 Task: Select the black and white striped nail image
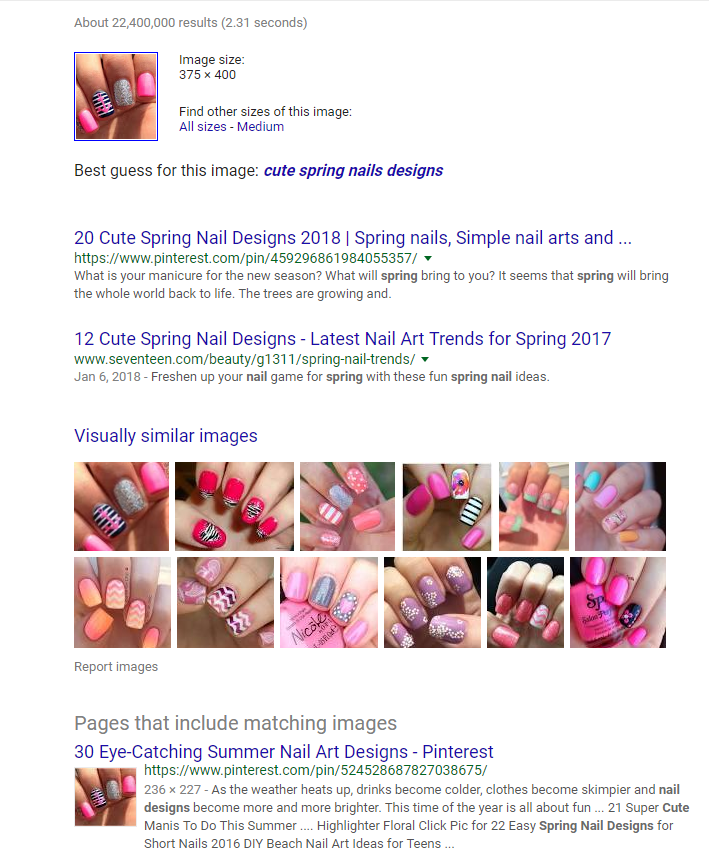pyautogui.click(x=447, y=506)
